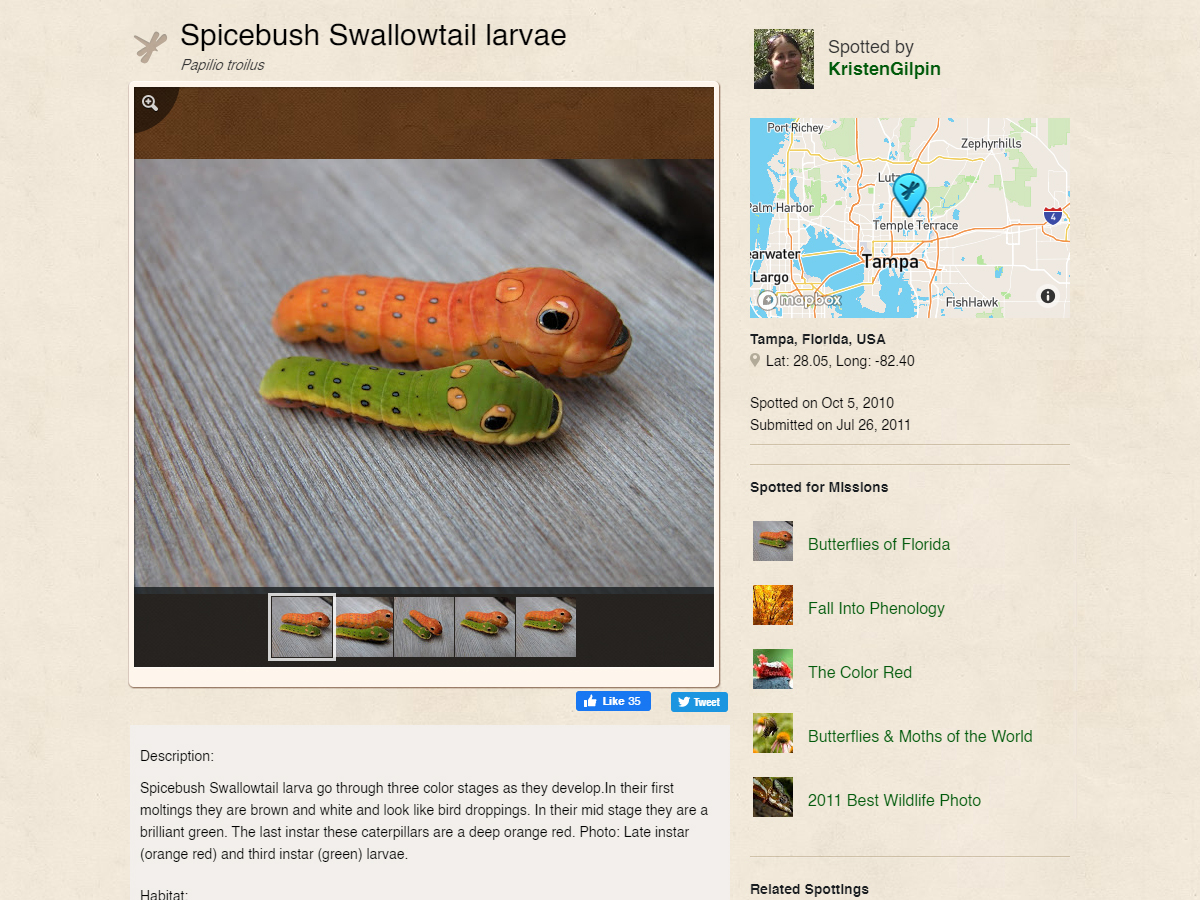Screen dimensions: 1200x900
Task: Click the map location pin marker
Action: click(909, 195)
